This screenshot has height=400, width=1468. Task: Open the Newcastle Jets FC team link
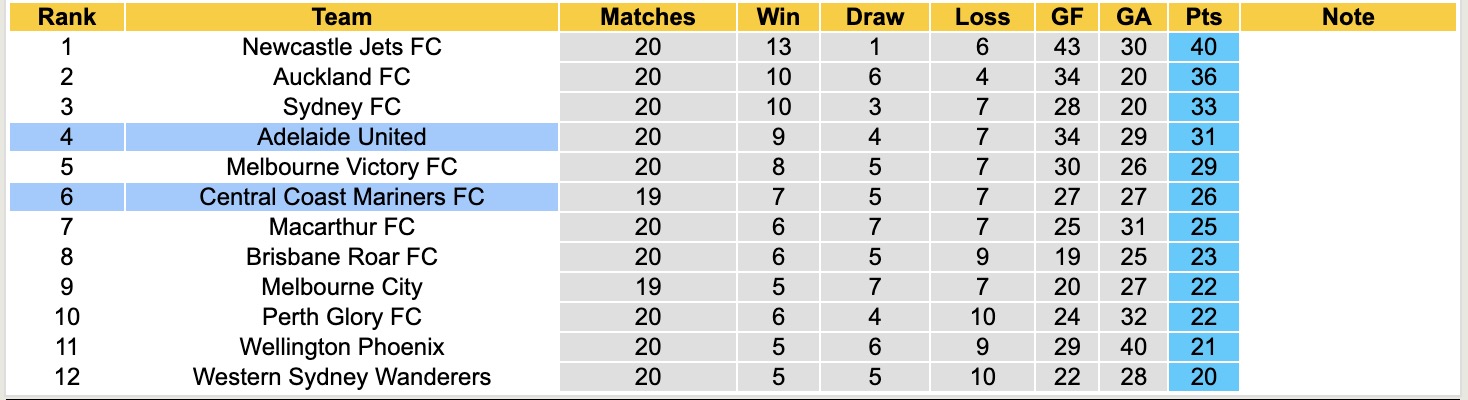click(341, 47)
